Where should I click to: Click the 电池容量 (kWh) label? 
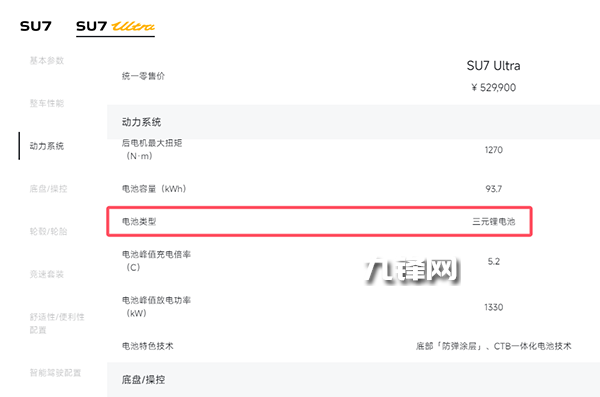click(x=154, y=189)
